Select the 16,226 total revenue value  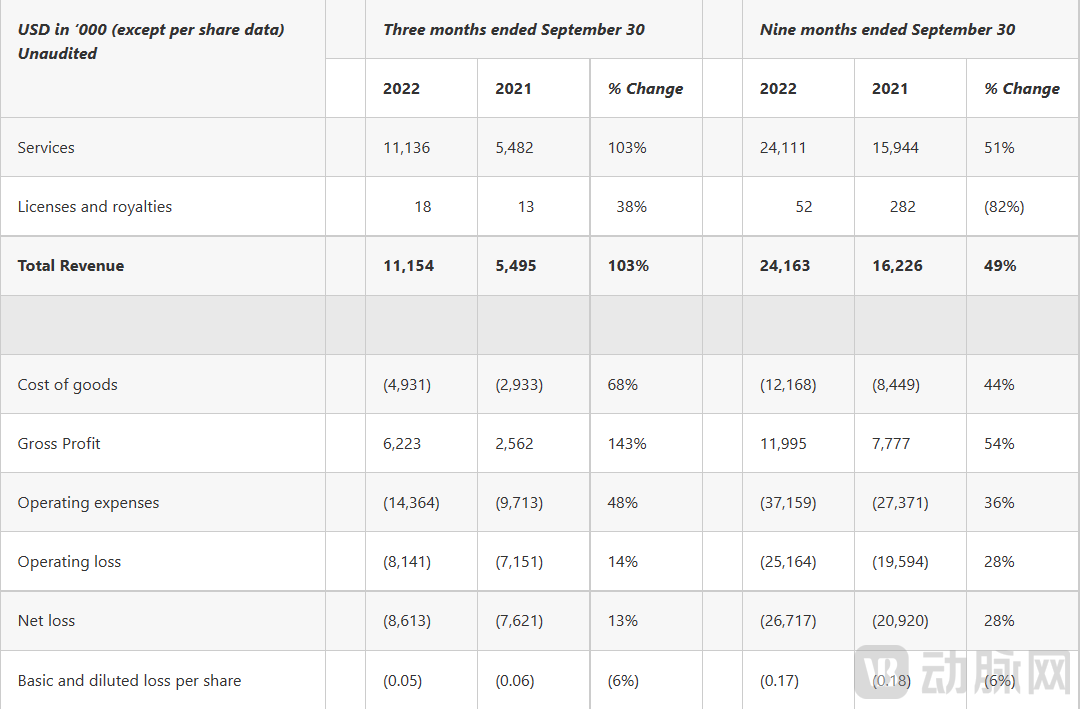(x=897, y=266)
